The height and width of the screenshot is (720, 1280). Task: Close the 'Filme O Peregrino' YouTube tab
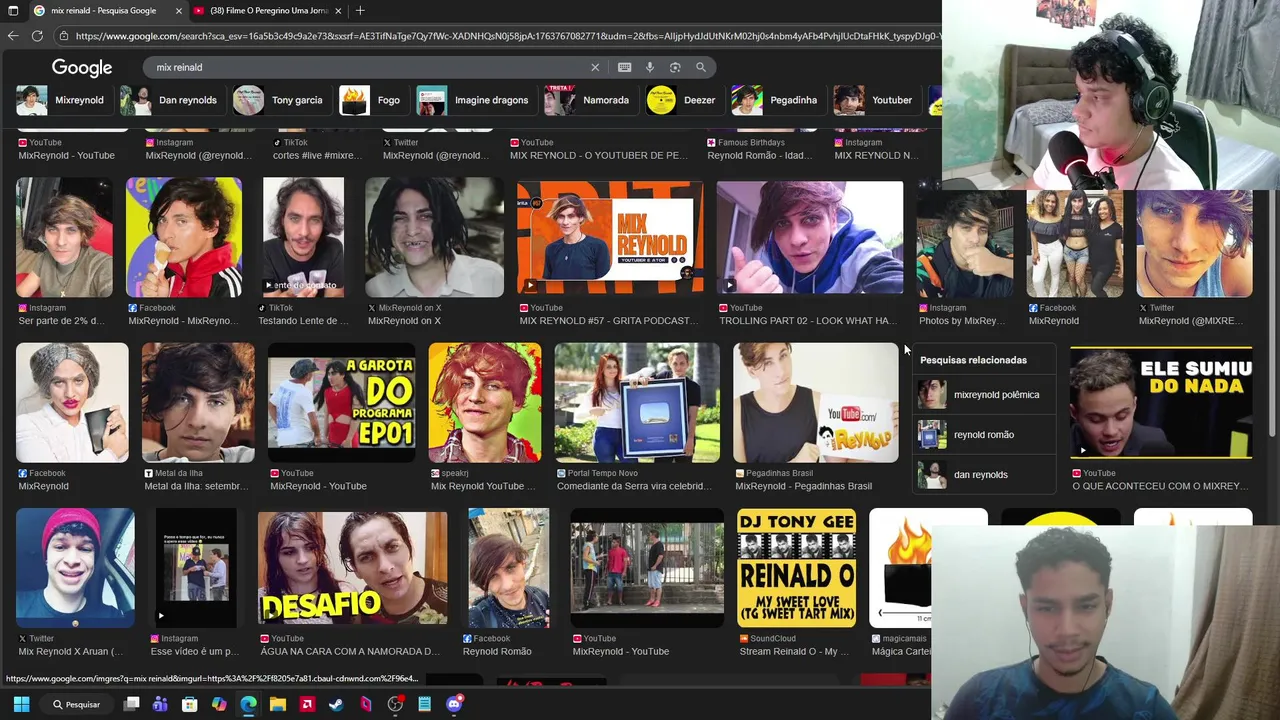(x=338, y=11)
